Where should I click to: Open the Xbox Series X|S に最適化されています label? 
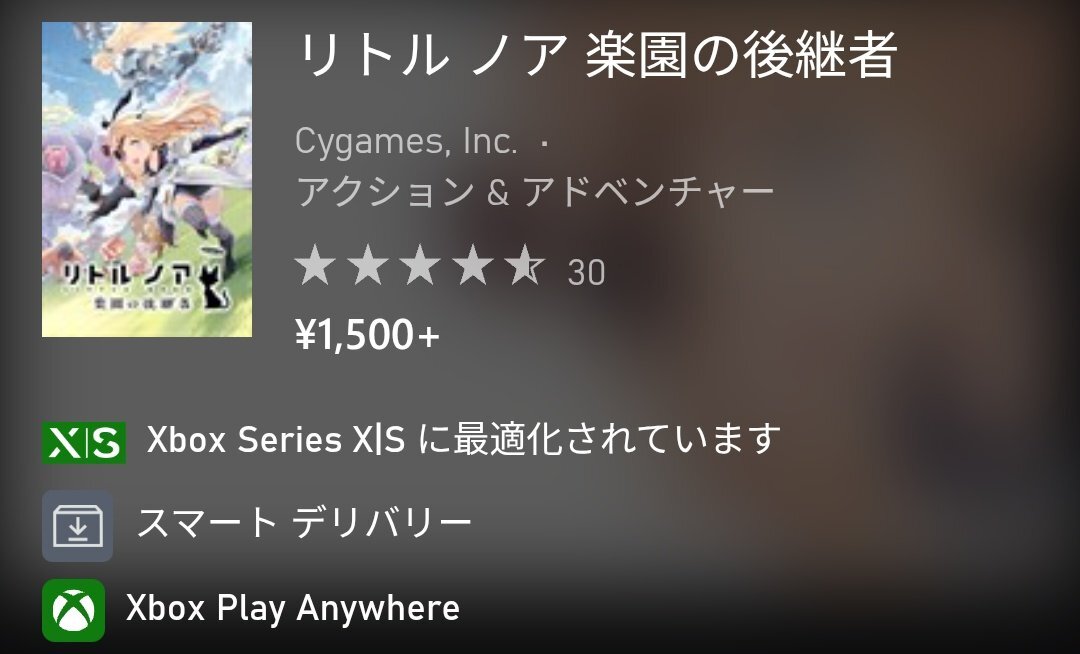[464, 439]
